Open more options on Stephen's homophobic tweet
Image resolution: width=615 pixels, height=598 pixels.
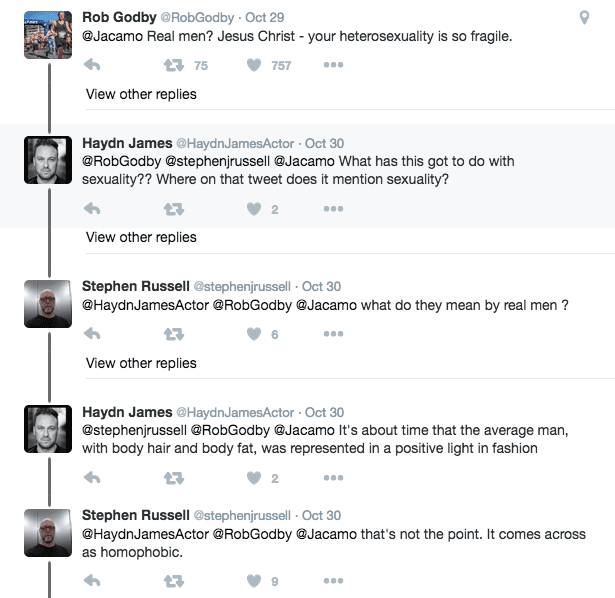coord(333,580)
